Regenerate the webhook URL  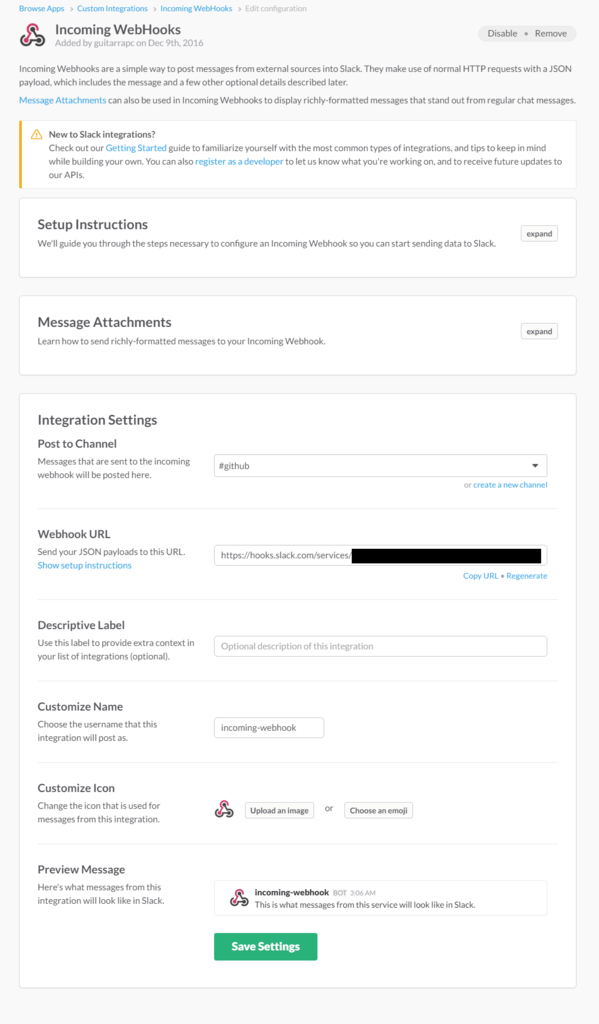coord(526,576)
